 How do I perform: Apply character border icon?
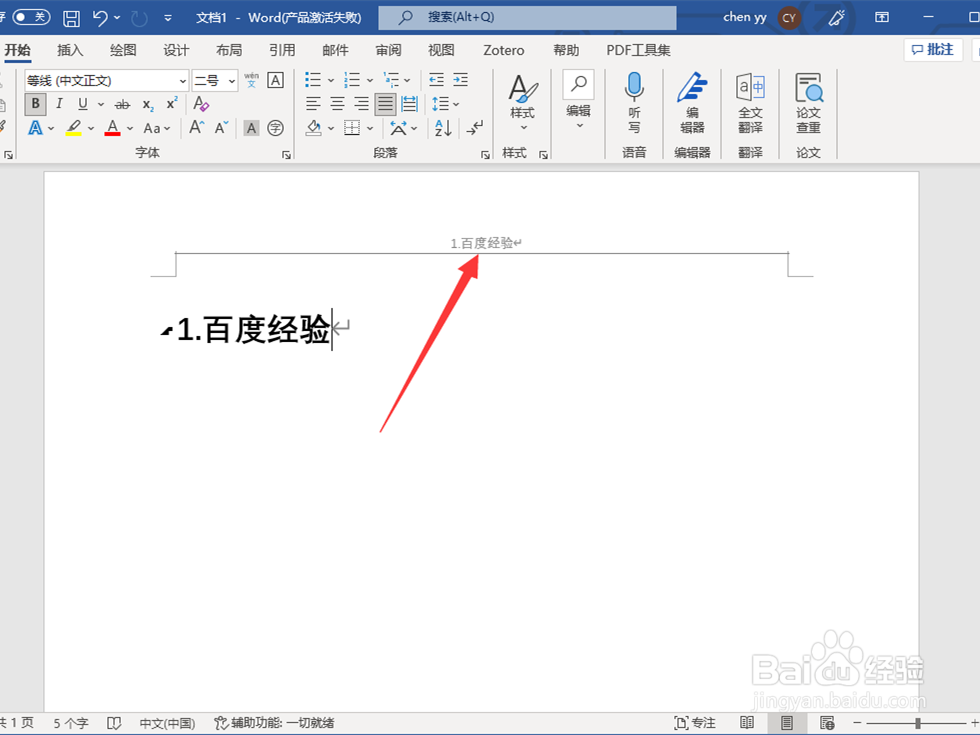click(x=275, y=80)
